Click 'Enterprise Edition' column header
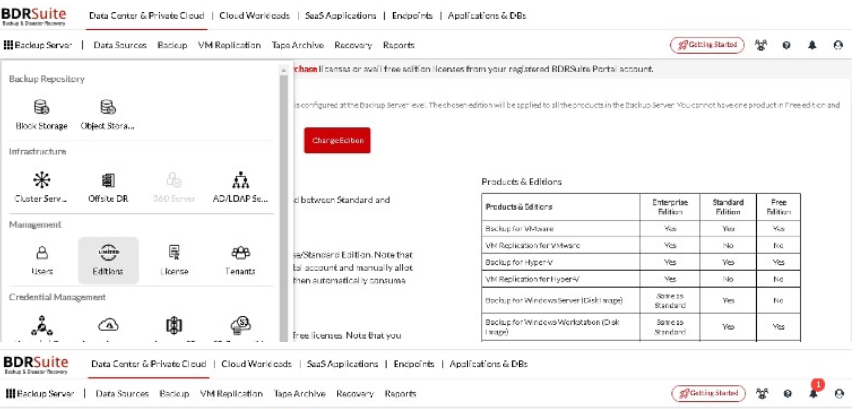860x409 pixels. (x=670, y=207)
